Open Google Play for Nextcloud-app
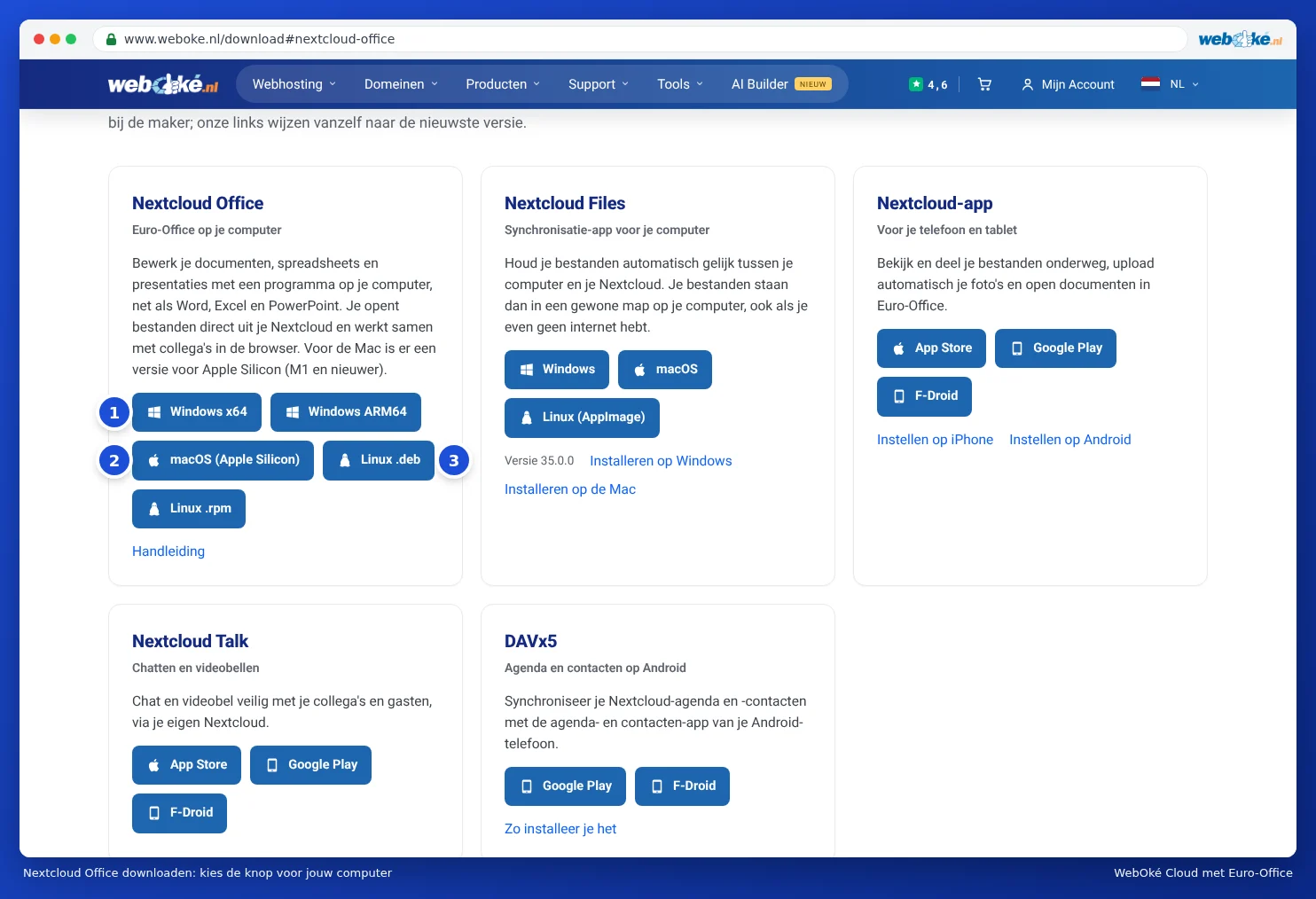Screen dimensions: 1316x899 click(1055, 348)
